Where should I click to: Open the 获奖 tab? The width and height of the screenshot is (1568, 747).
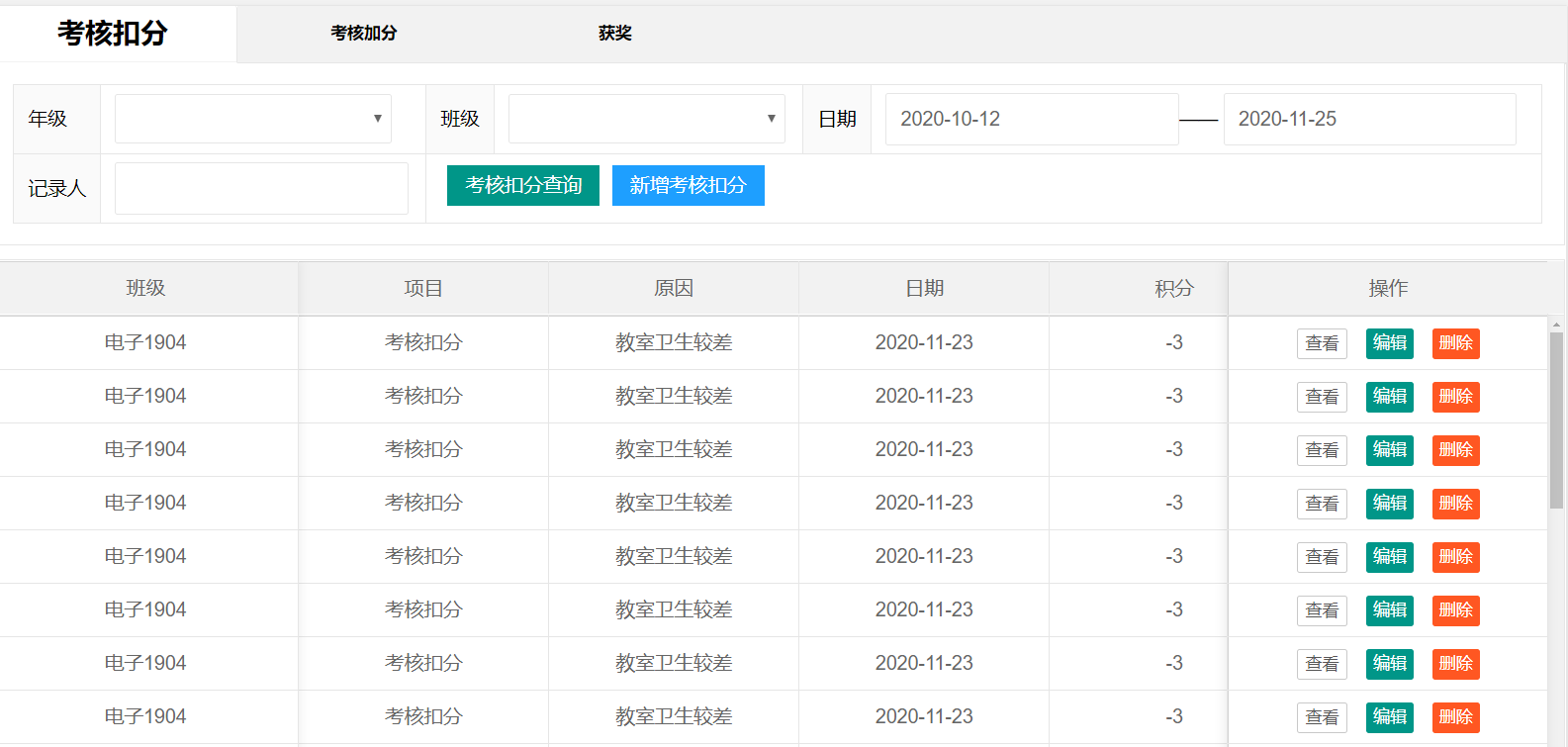coord(614,33)
